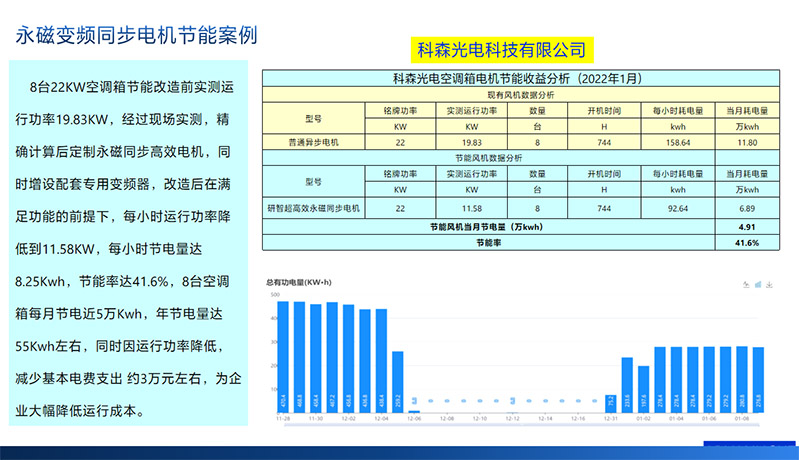
Task: Click the chart title 总有功电量(KW·h)
Action: [299, 282]
